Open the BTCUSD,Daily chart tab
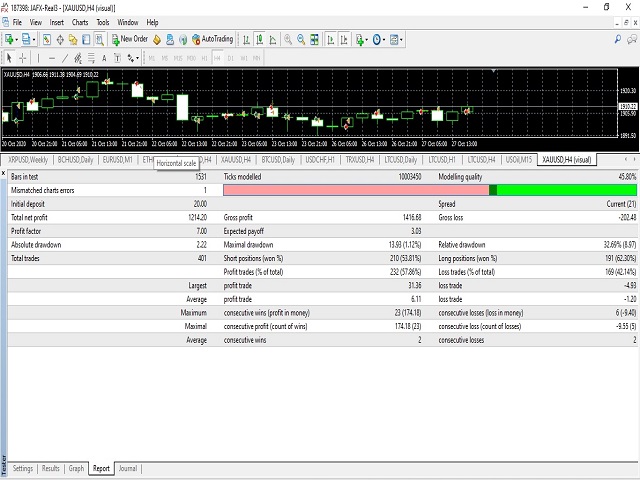Image resolution: width=640 pixels, height=480 pixels. [277, 159]
